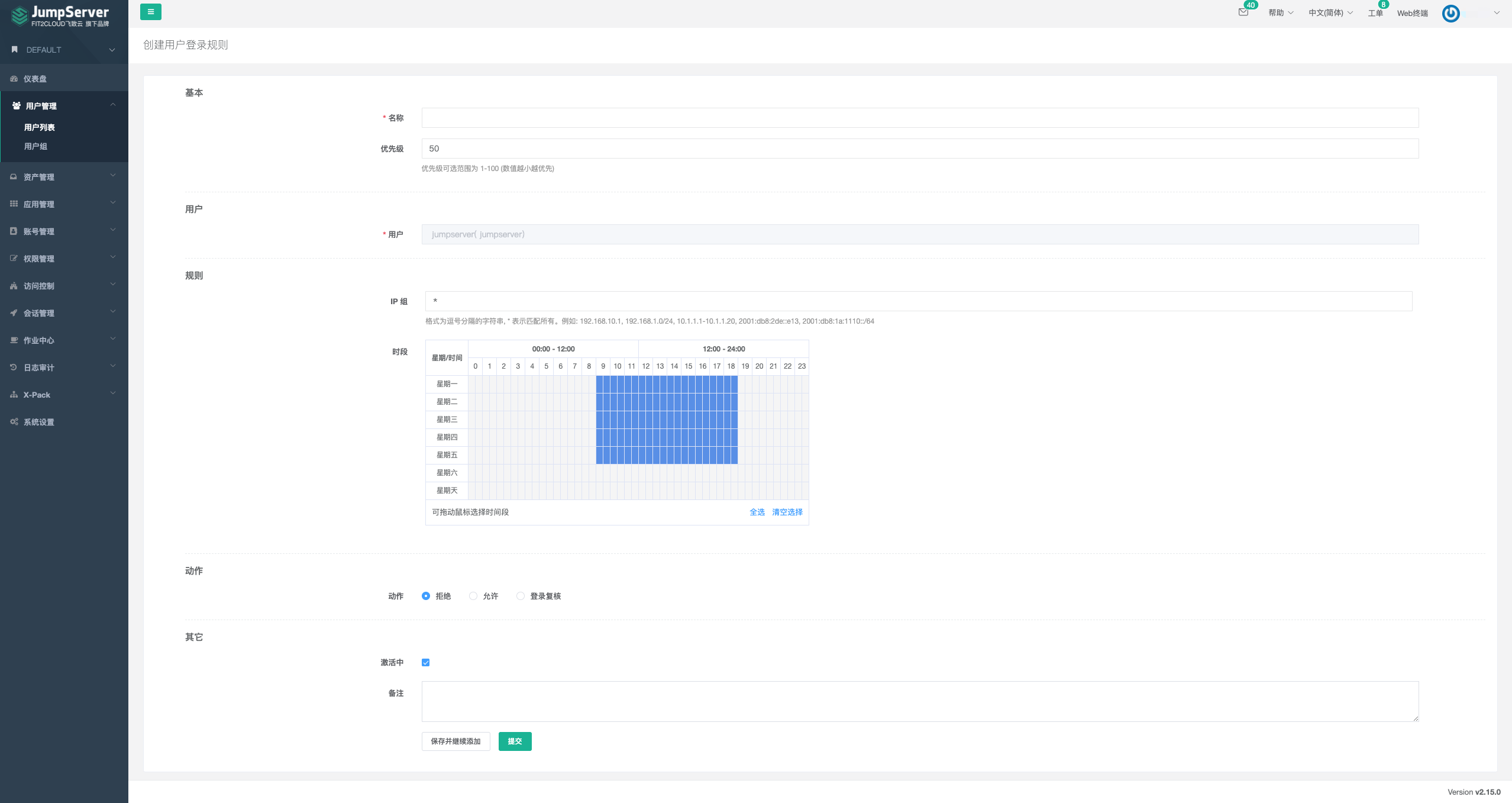
Task: Select the 登录复核 radio option
Action: click(521, 596)
